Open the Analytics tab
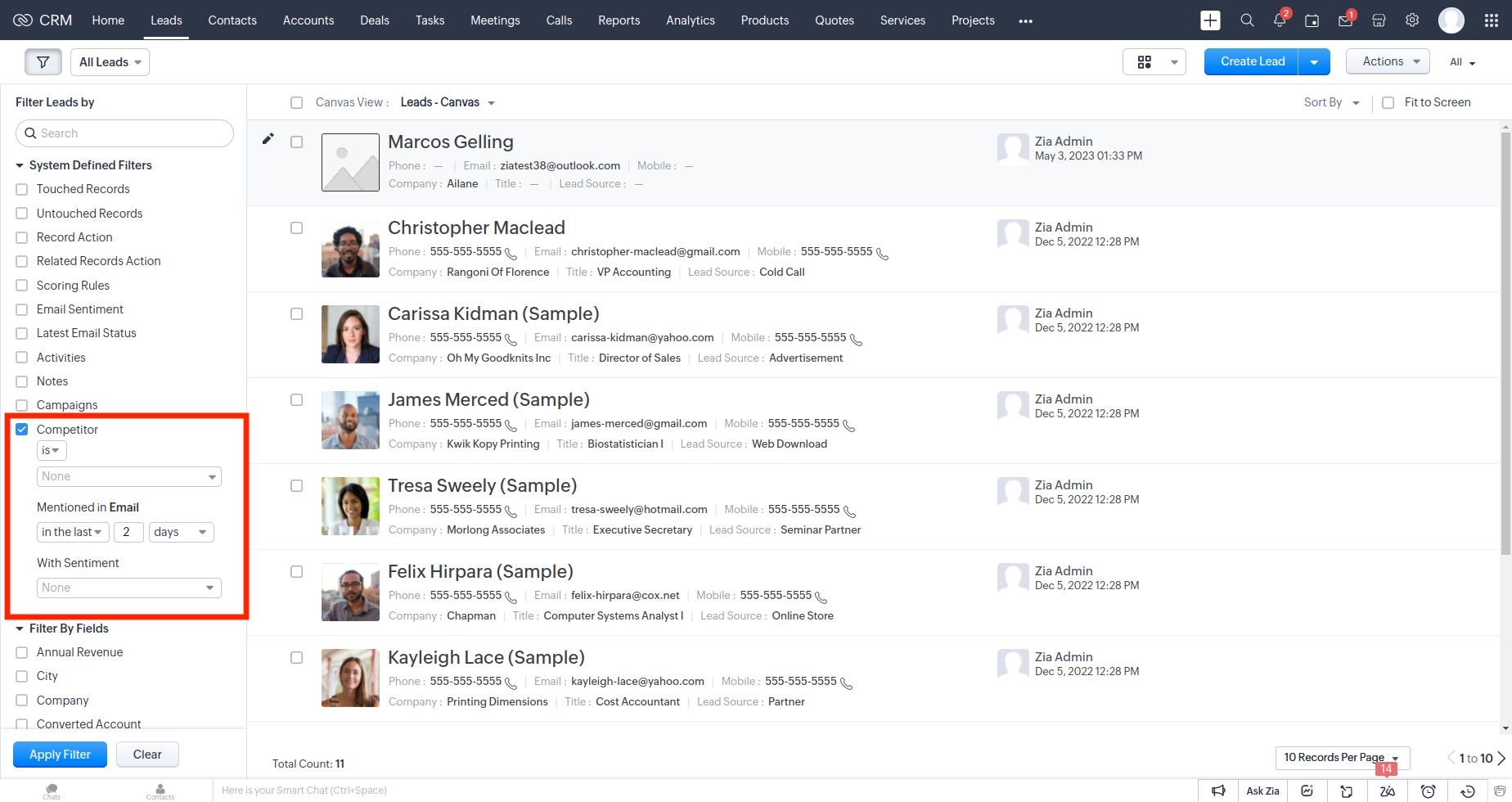Image resolution: width=1512 pixels, height=802 pixels. pos(690,20)
